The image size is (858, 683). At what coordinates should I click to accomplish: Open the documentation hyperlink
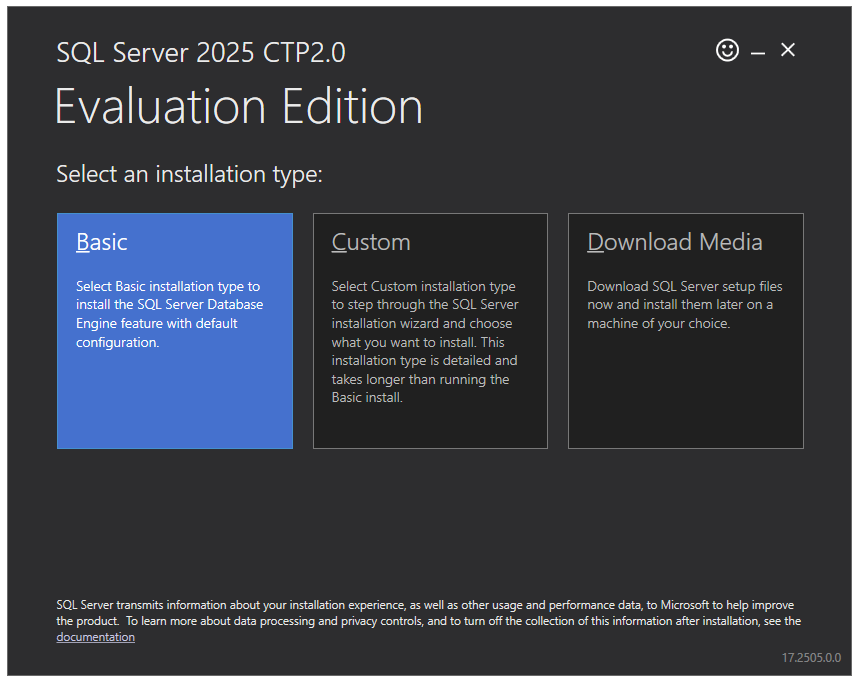[95, 637]
